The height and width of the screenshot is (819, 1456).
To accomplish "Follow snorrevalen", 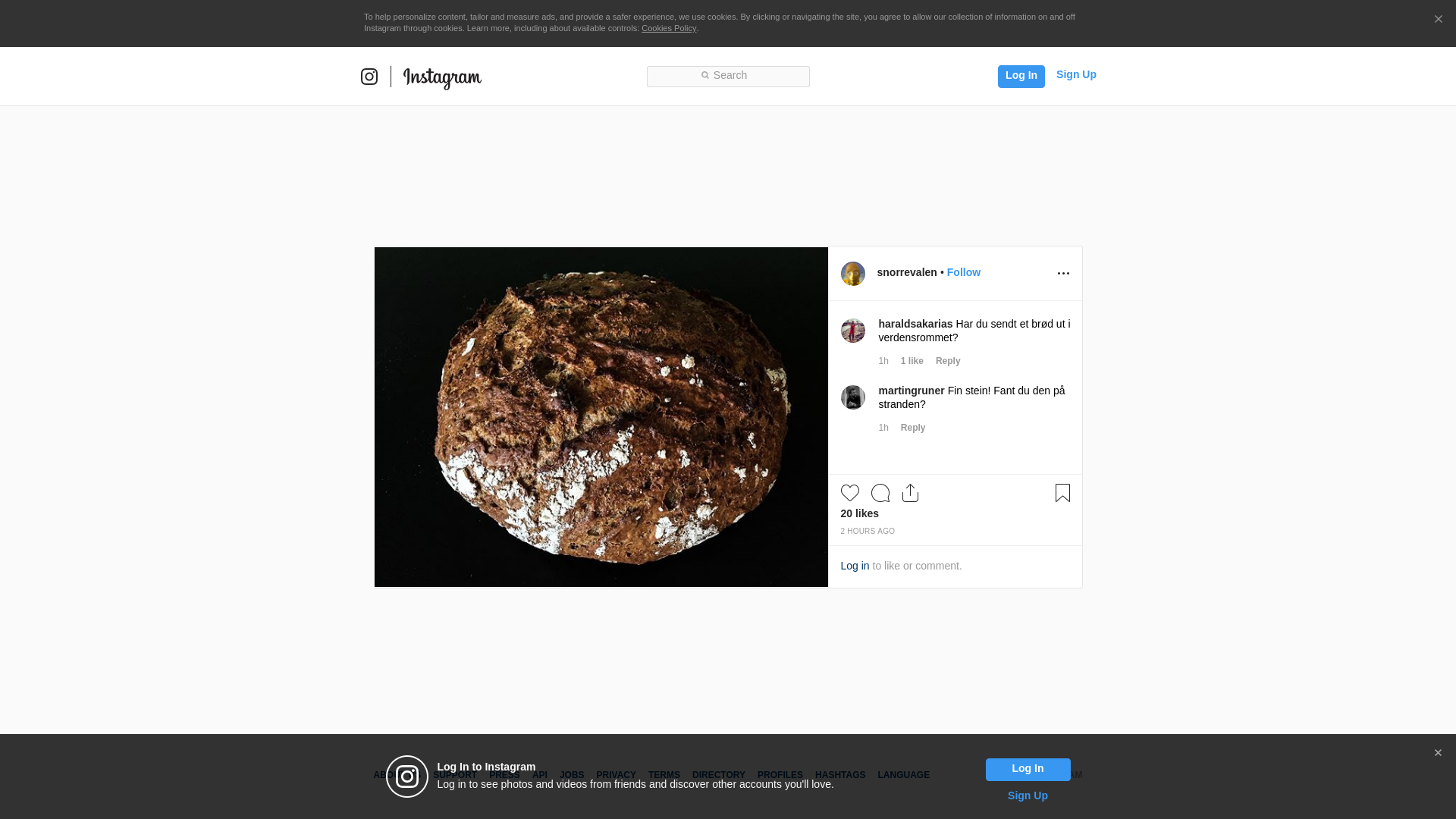I will 964,272.
